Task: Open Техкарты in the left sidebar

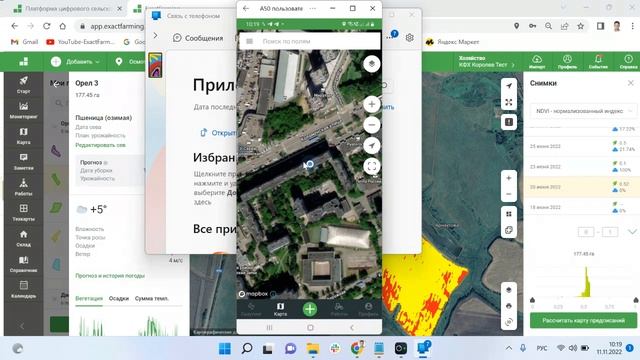Action: [23, 213]
